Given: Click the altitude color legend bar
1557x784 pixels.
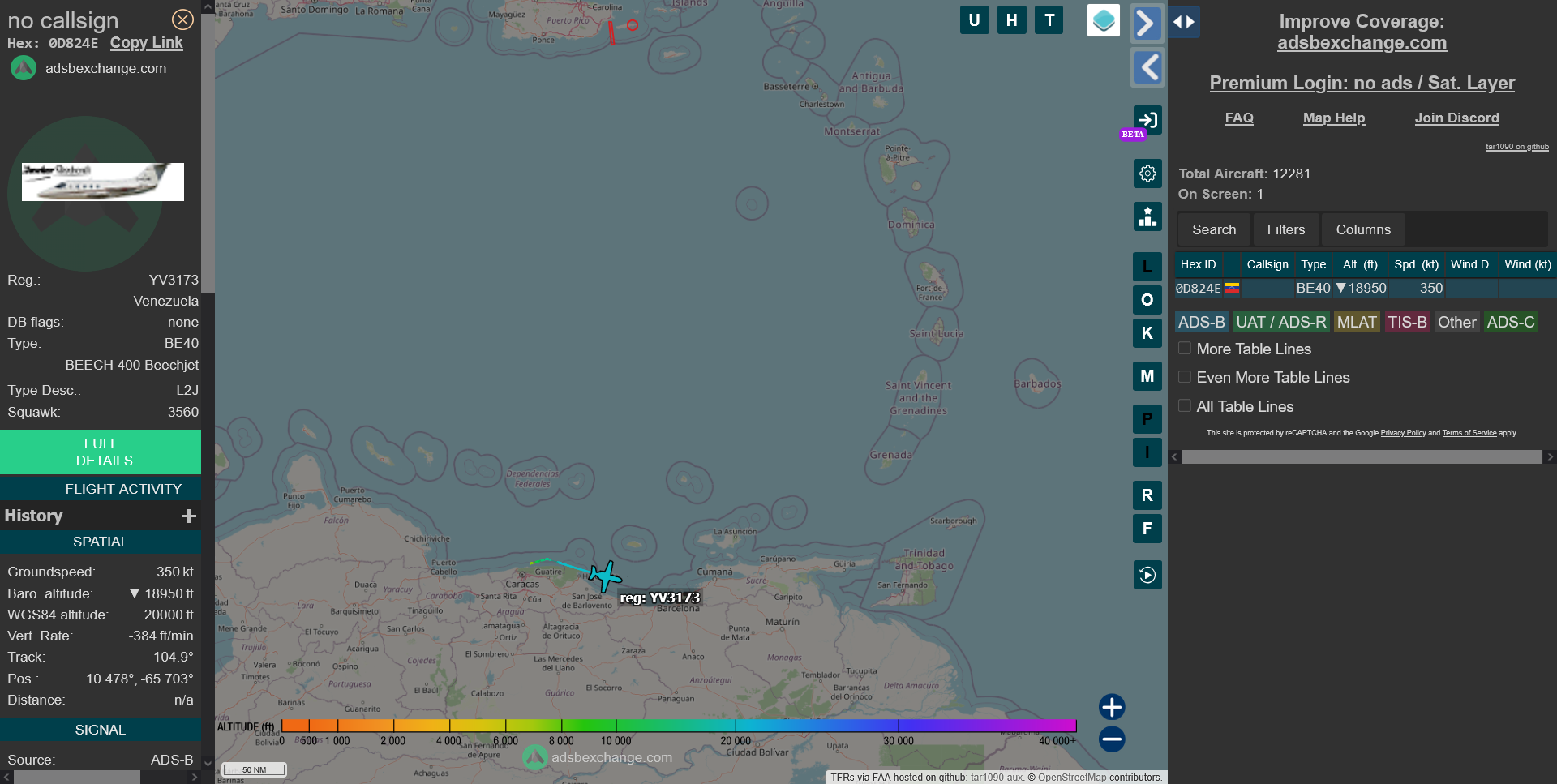Looking at the screenshot, I should (x=678, y=726).
